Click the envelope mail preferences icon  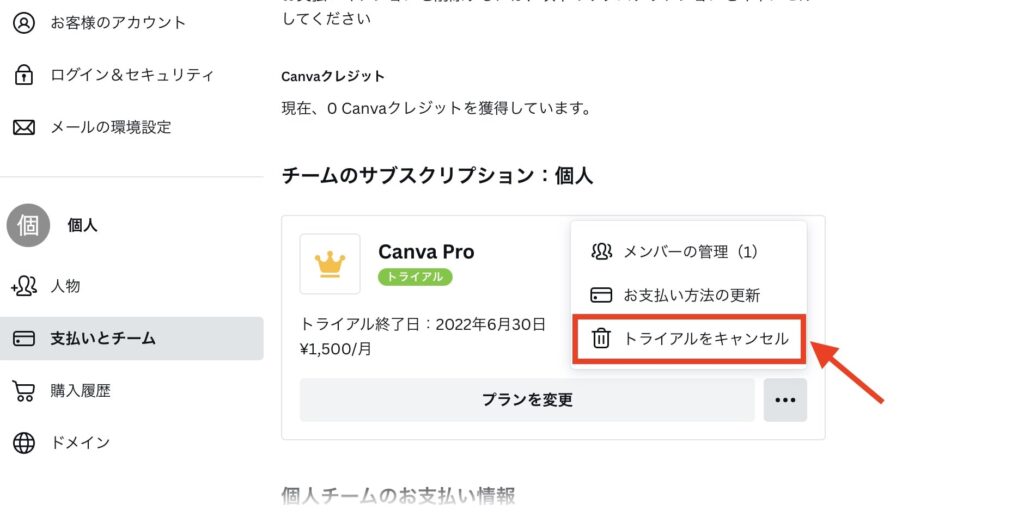tap(24, 127)
